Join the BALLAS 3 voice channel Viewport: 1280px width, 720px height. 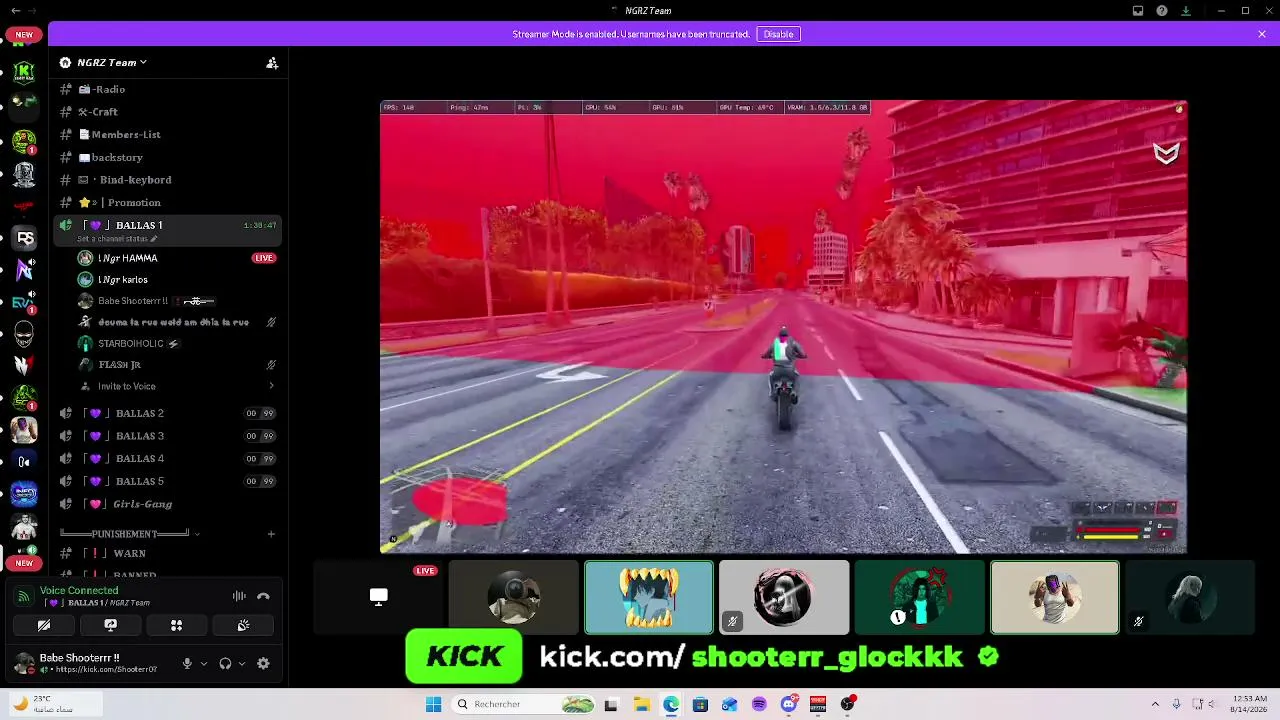[x=167, y=436]
